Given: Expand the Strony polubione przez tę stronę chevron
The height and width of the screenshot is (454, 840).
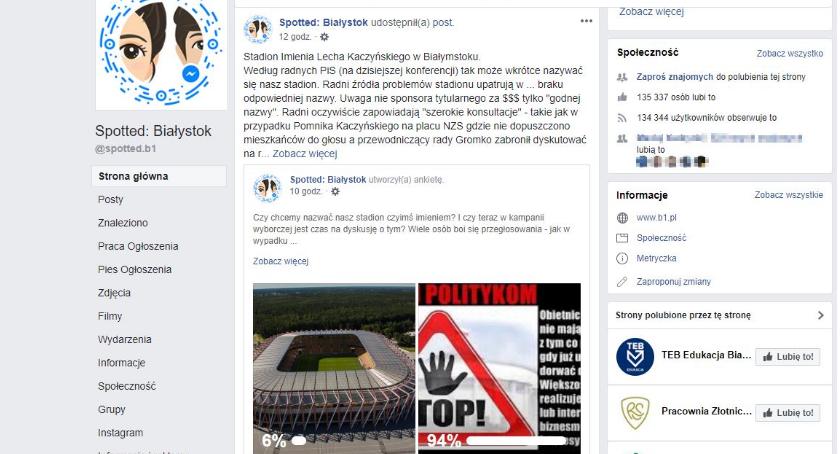Looking at the screenshot, I should 820,315.
